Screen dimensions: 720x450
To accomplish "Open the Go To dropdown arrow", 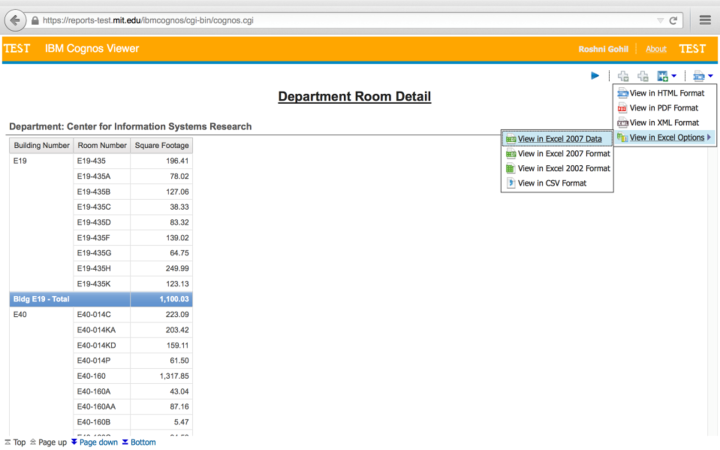I will point(674,76).
